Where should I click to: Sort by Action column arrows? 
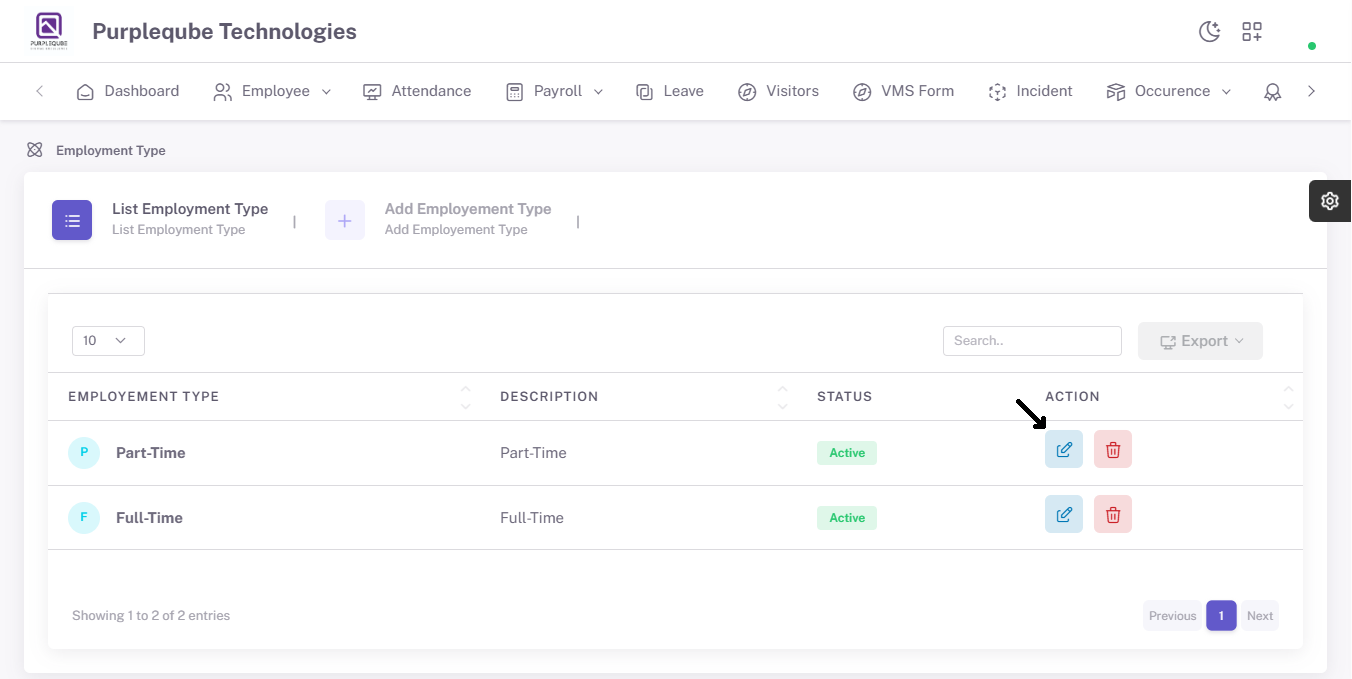[1288, 397]
